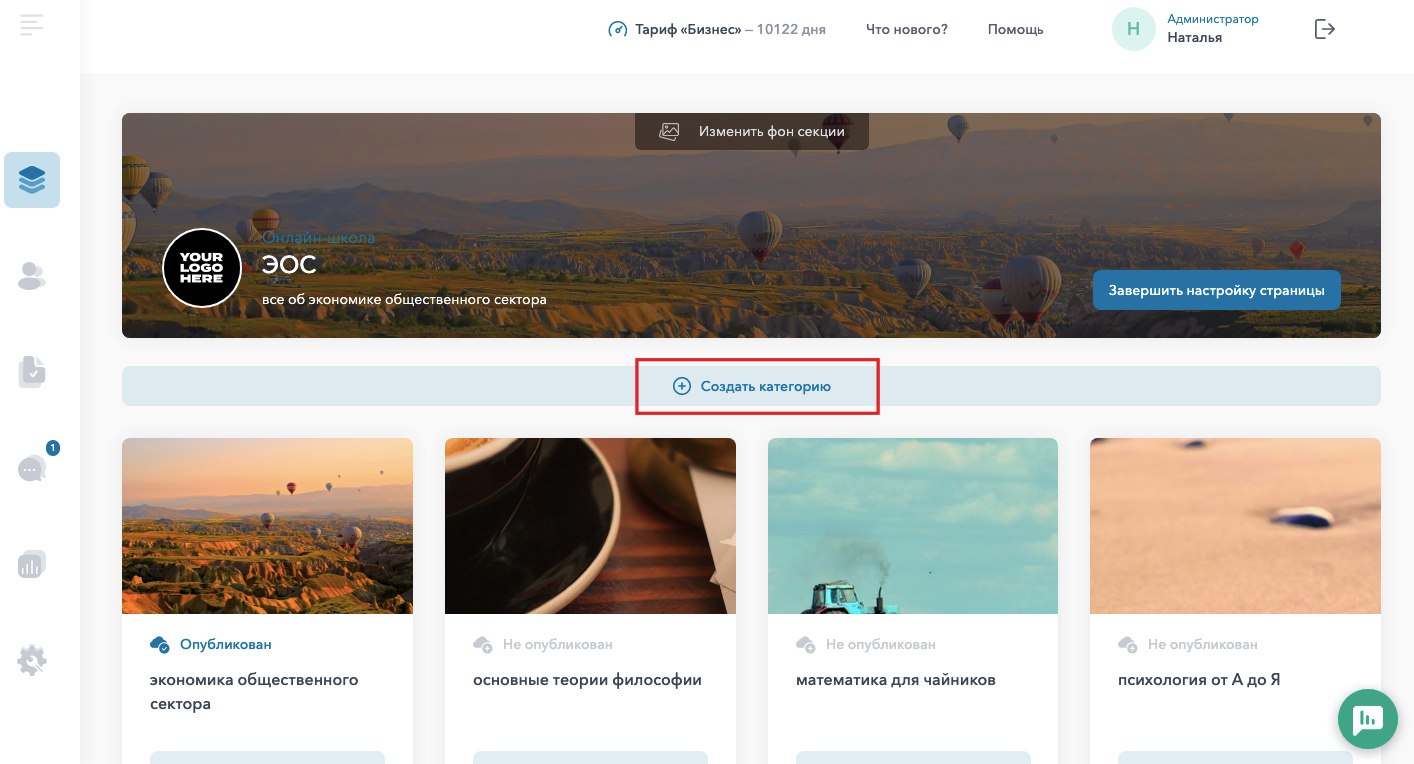Screen dimensions: 1414x764
Task: Open the courses layers sidebar icon
Action: tap(32, 180)
